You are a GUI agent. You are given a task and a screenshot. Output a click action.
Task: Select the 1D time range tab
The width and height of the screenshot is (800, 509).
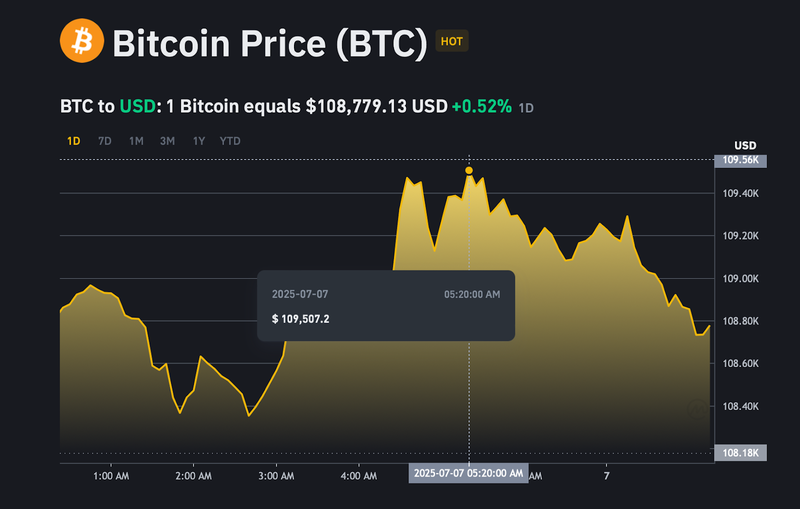point(73,141)
